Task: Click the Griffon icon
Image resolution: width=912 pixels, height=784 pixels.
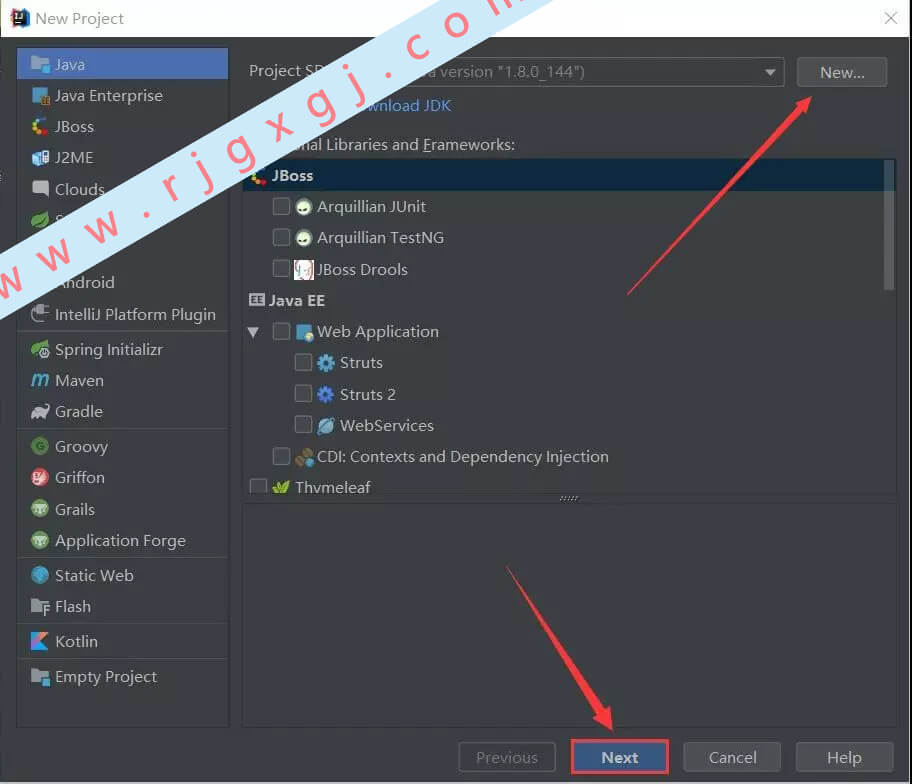Action: [x=40, y=477]
